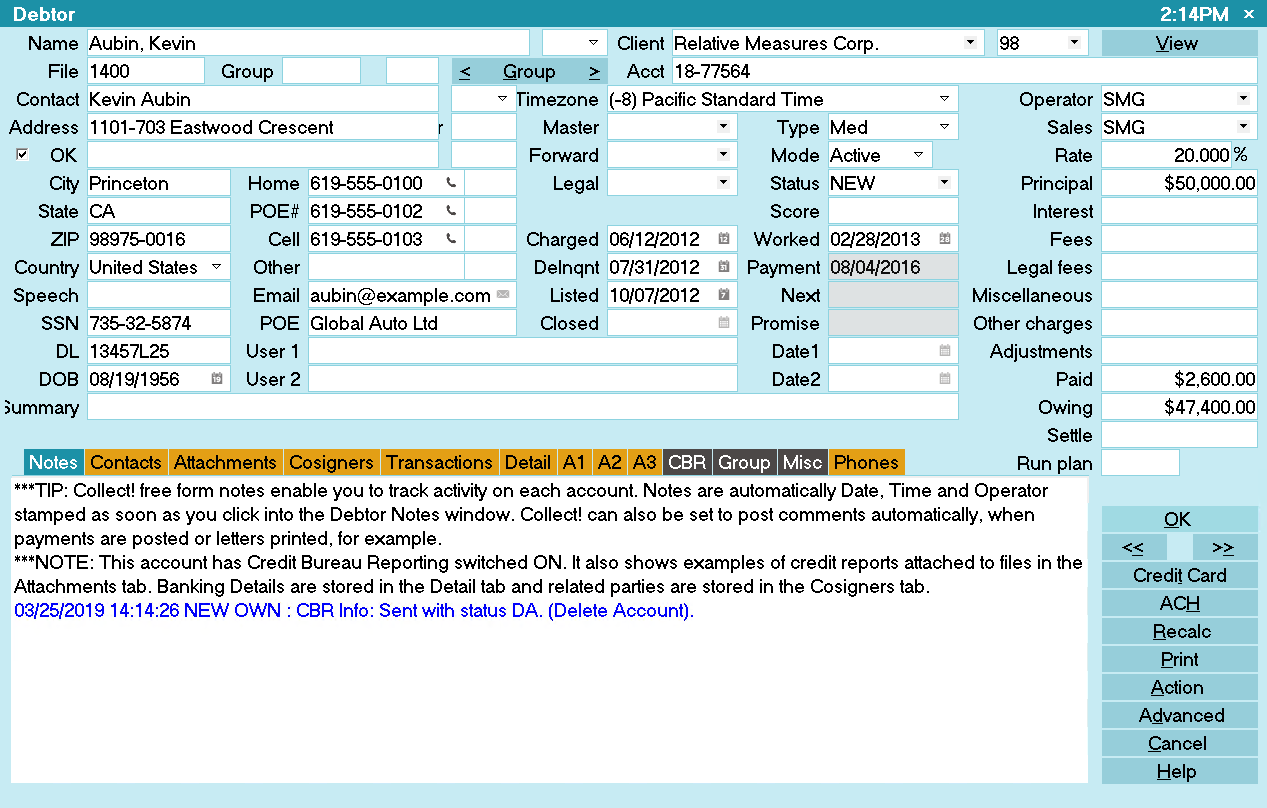Image resolution: width=1267 pixels, height=808 pixels.
Task: Click the Principal amount field
Action: click(1180, 183)
